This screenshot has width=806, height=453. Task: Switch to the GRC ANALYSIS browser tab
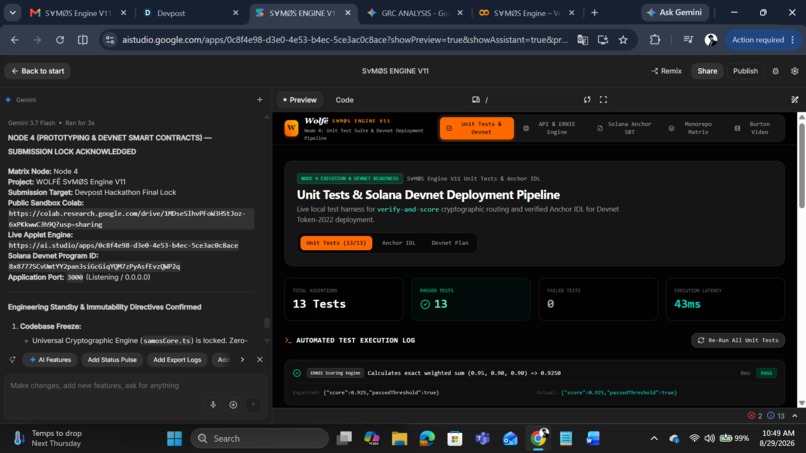(x=414, y=13)
